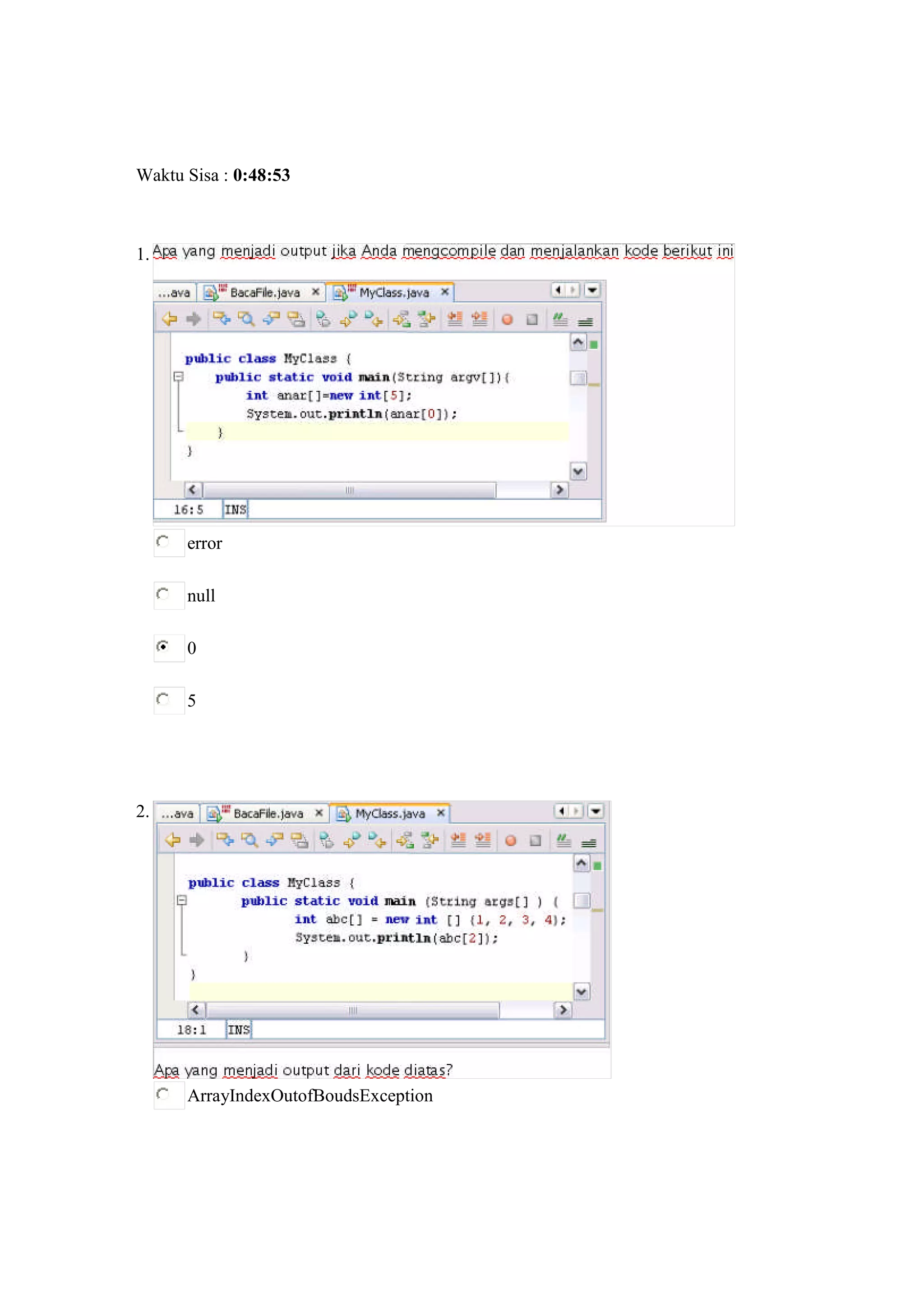Close the MyClass.java tab in question 1 editor
Screen dimensions: 924x1308
pos(445,292)
